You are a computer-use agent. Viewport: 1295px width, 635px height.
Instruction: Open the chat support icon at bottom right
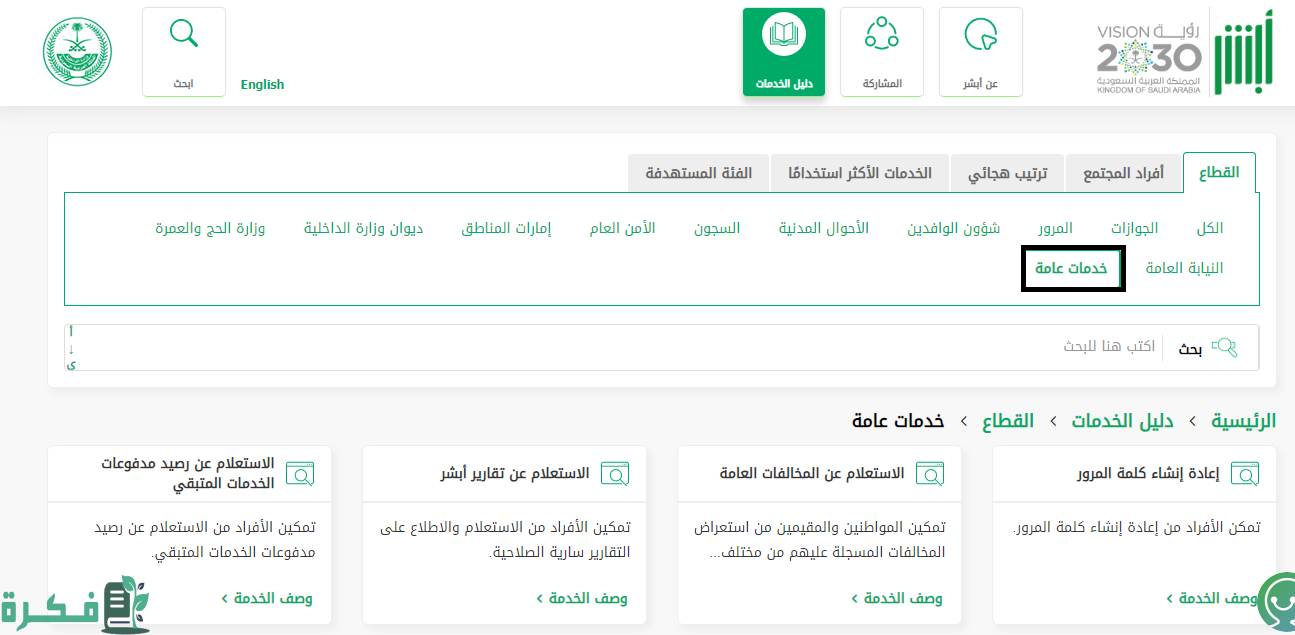1276,603
